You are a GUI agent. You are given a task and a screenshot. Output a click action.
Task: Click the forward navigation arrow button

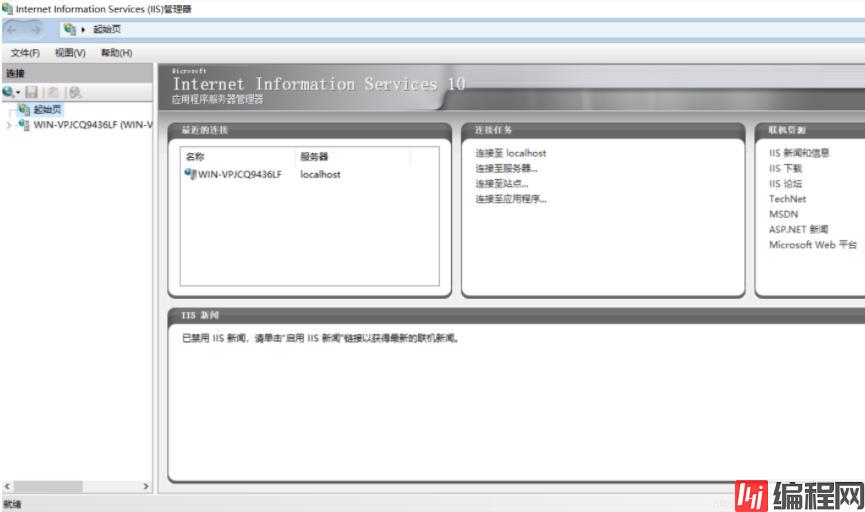click(37, 29)
